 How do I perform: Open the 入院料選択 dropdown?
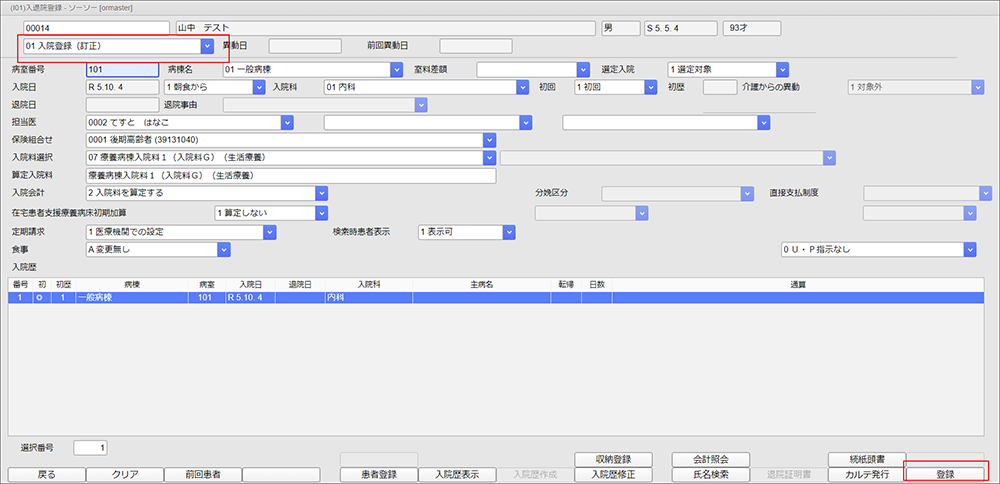pyautogui.click(x=489, y=157)
